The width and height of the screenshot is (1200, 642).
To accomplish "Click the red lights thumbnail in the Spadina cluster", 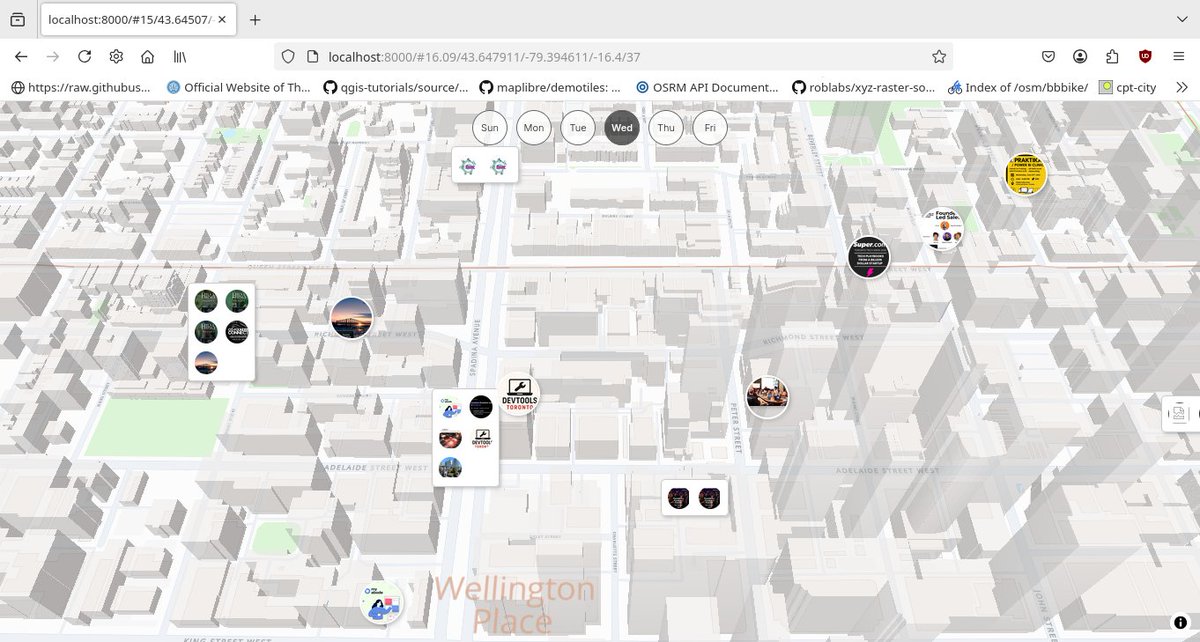I will click(x=450, y=437).
